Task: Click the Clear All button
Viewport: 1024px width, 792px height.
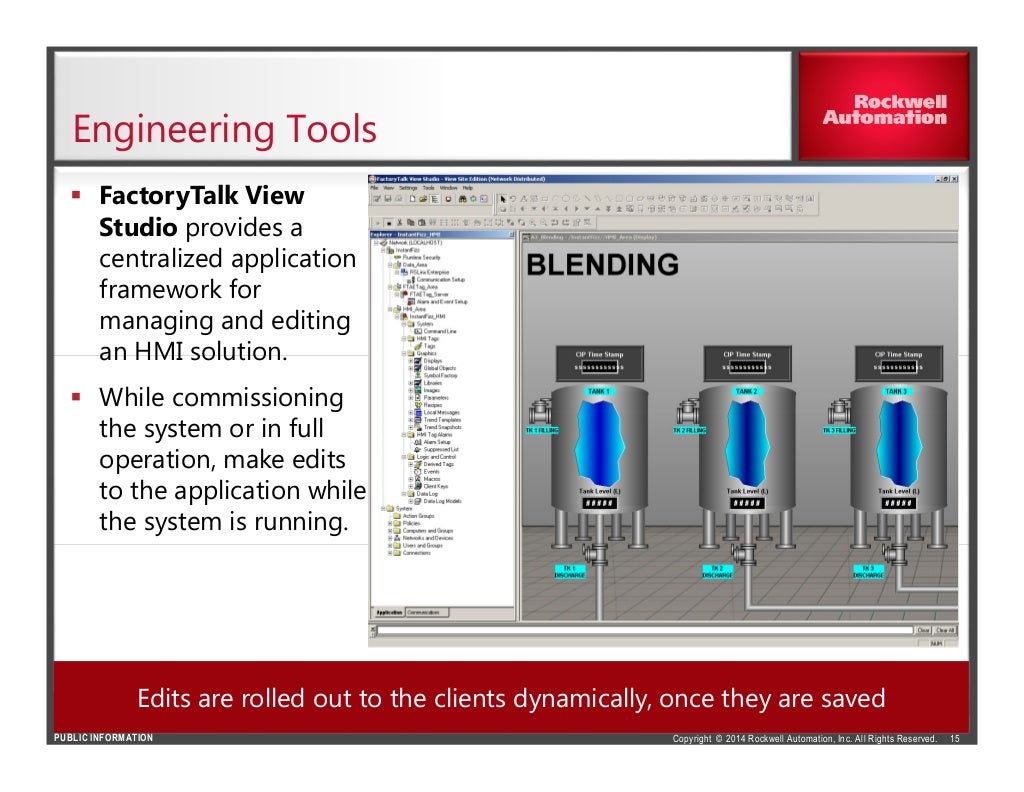Action: tap(945, 631)
